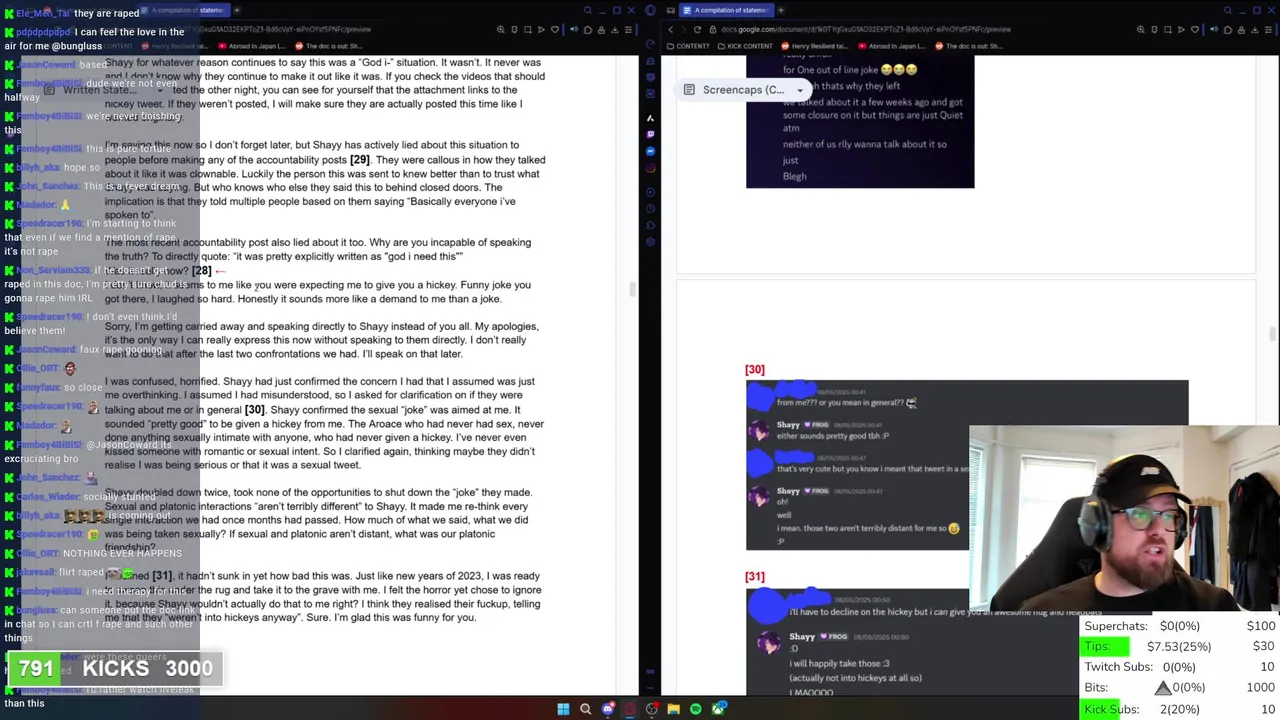Take a snapshot using right window's toolbar icon

[1167, 29]
